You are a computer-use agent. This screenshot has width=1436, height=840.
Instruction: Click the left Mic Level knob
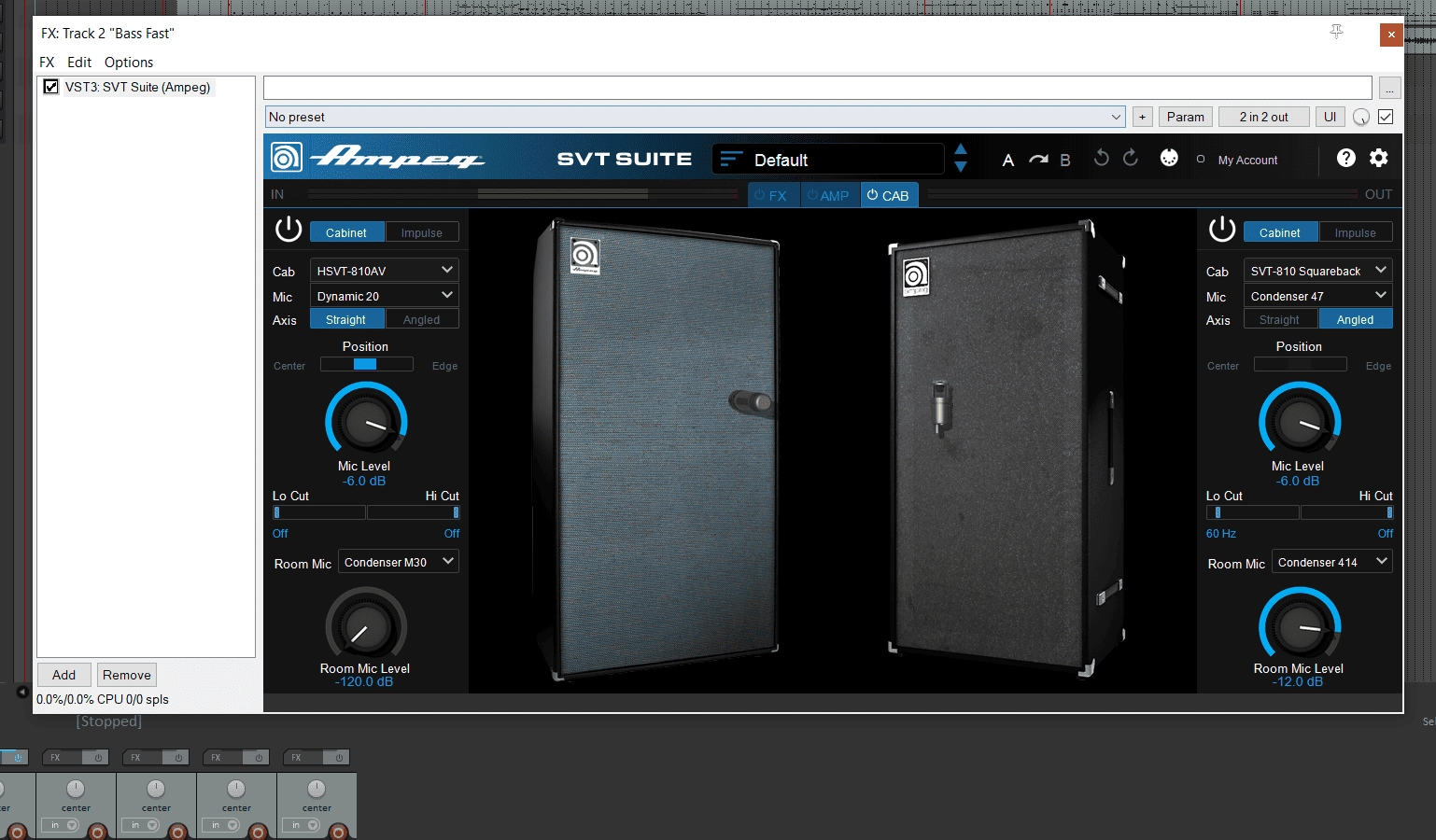click(366, 423)
